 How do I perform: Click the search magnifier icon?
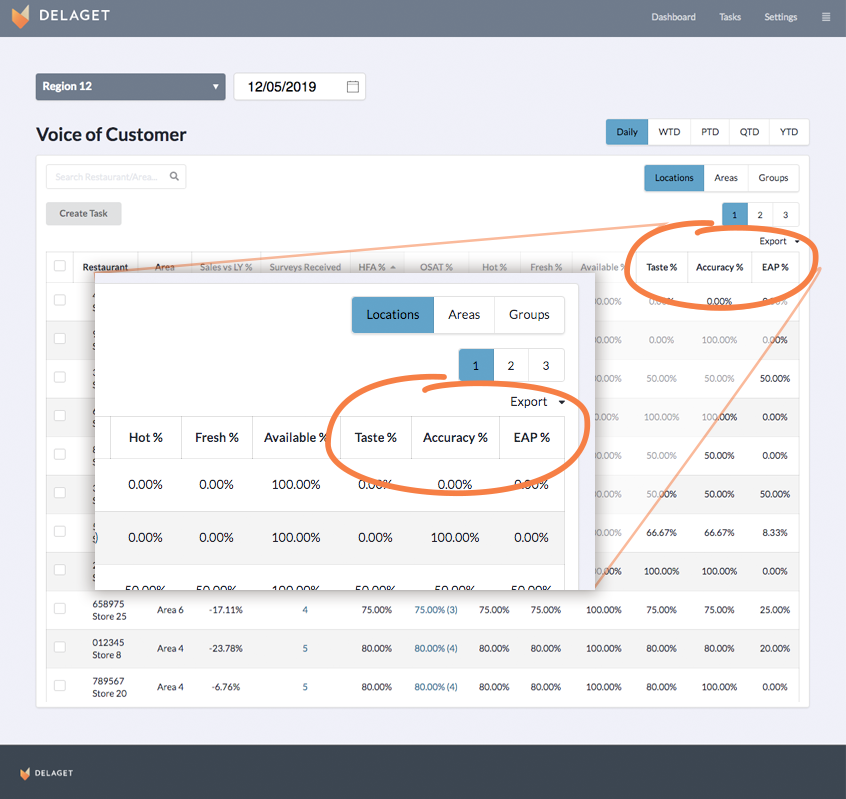point(174,177)
